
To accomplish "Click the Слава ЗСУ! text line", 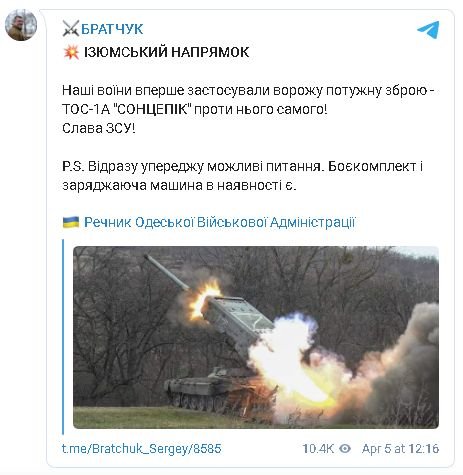I will click(x=99, y=128).
